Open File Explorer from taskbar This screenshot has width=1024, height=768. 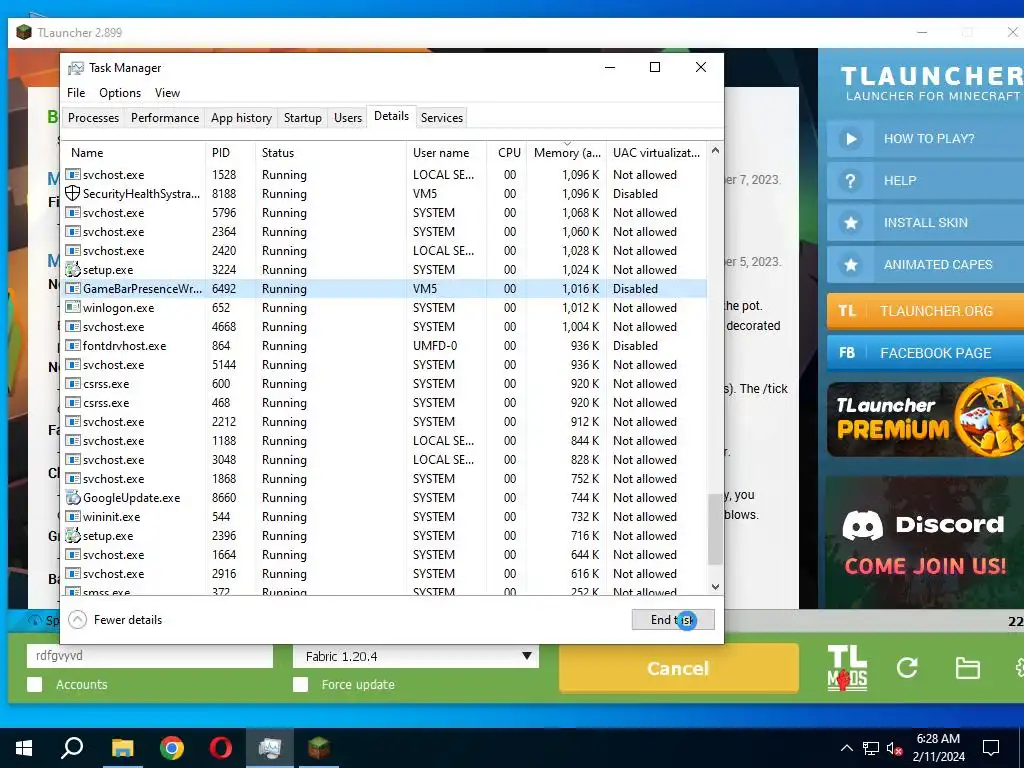click(122, 748)
